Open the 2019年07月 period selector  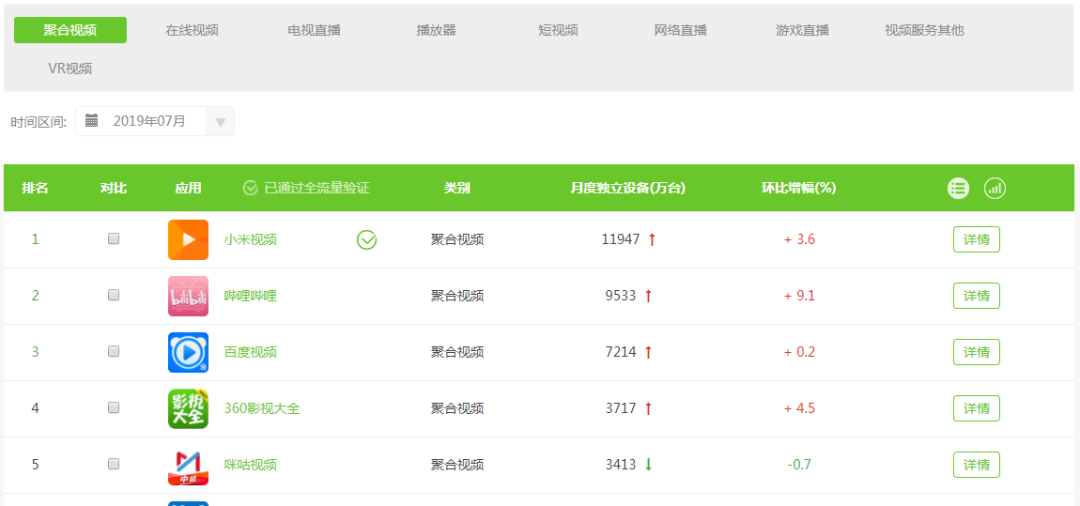155,121
